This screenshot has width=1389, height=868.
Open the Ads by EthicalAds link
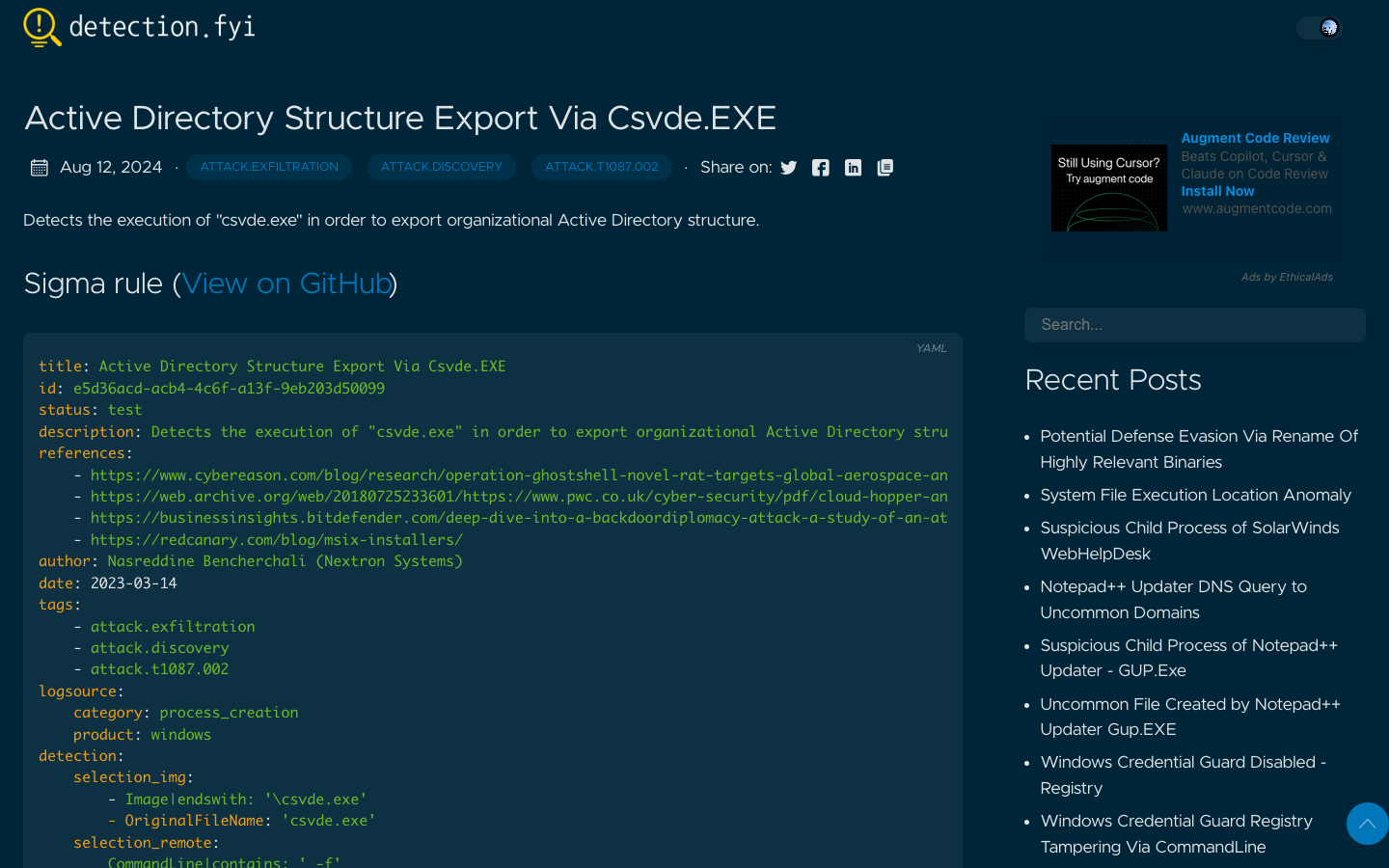click(x=1287, y=277)
